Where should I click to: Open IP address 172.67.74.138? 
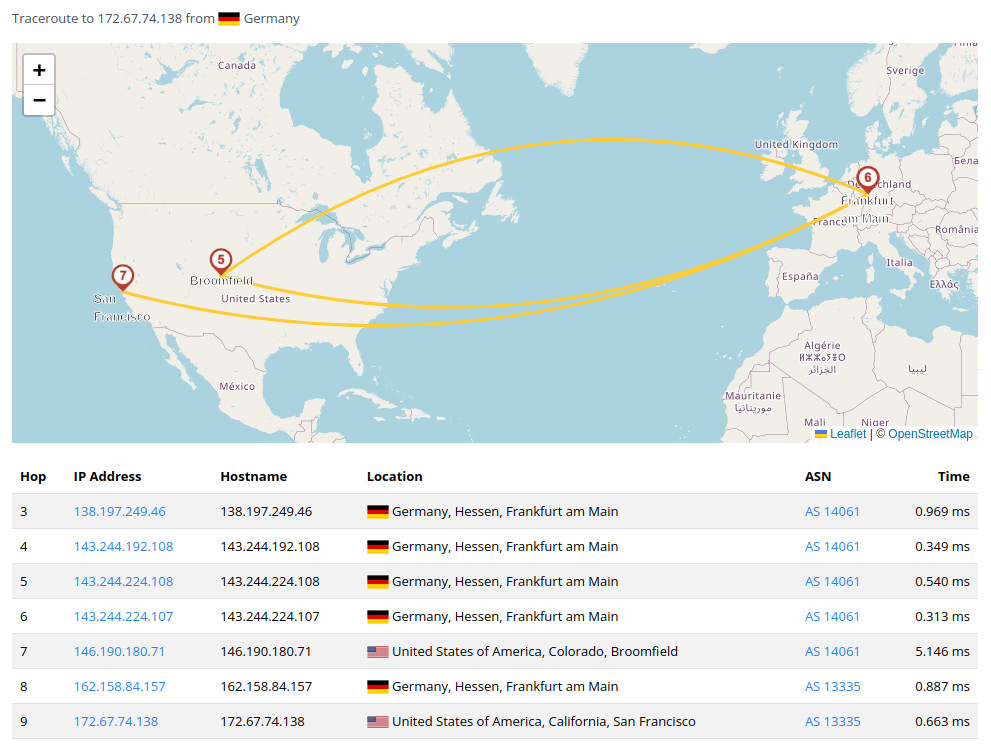click(115, 721)
